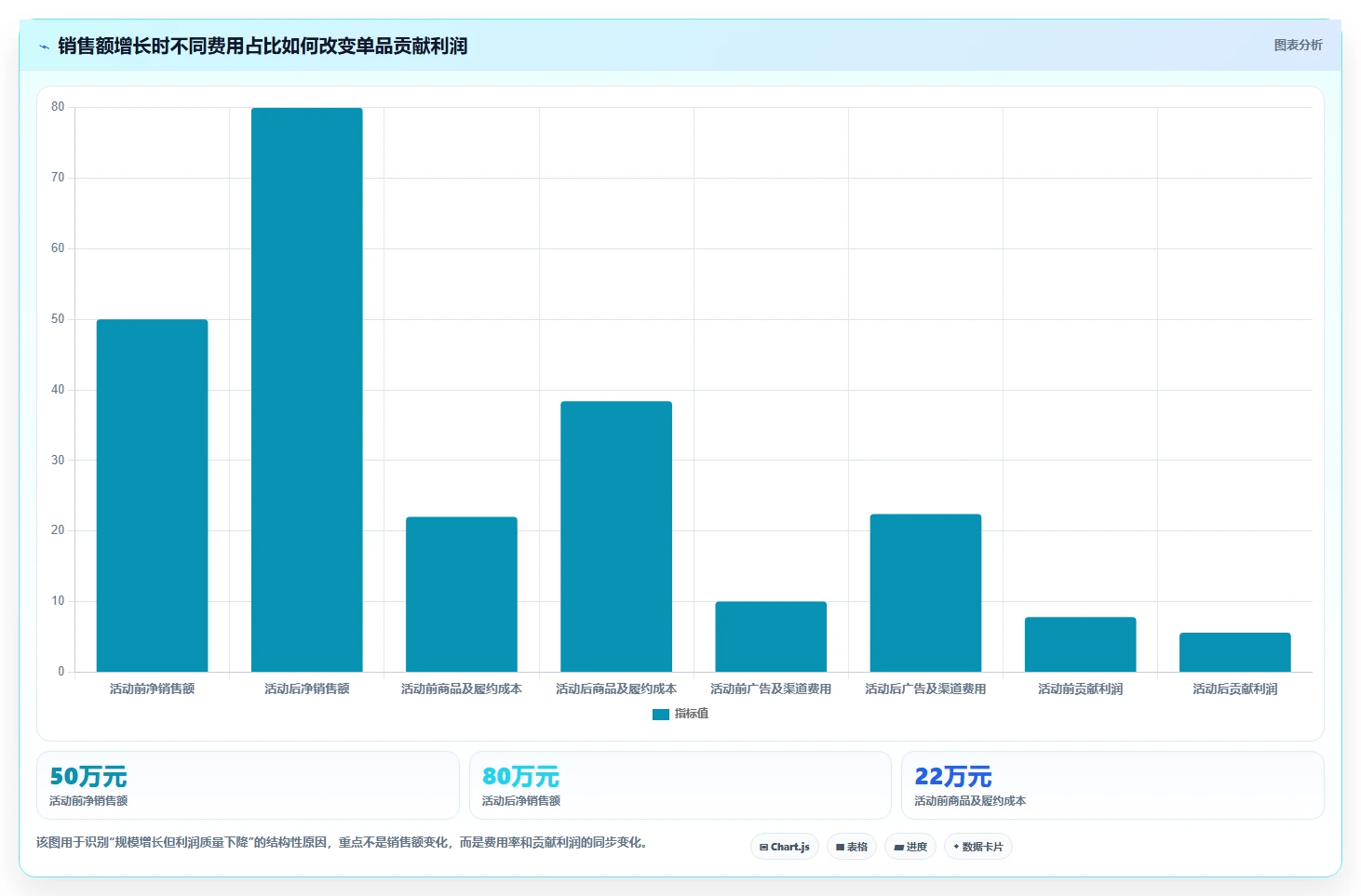Viewport: 1361px width, 896px height.
Task: Click the x-axis label 活动后商品及履约成本
Action: click(615, 689)
